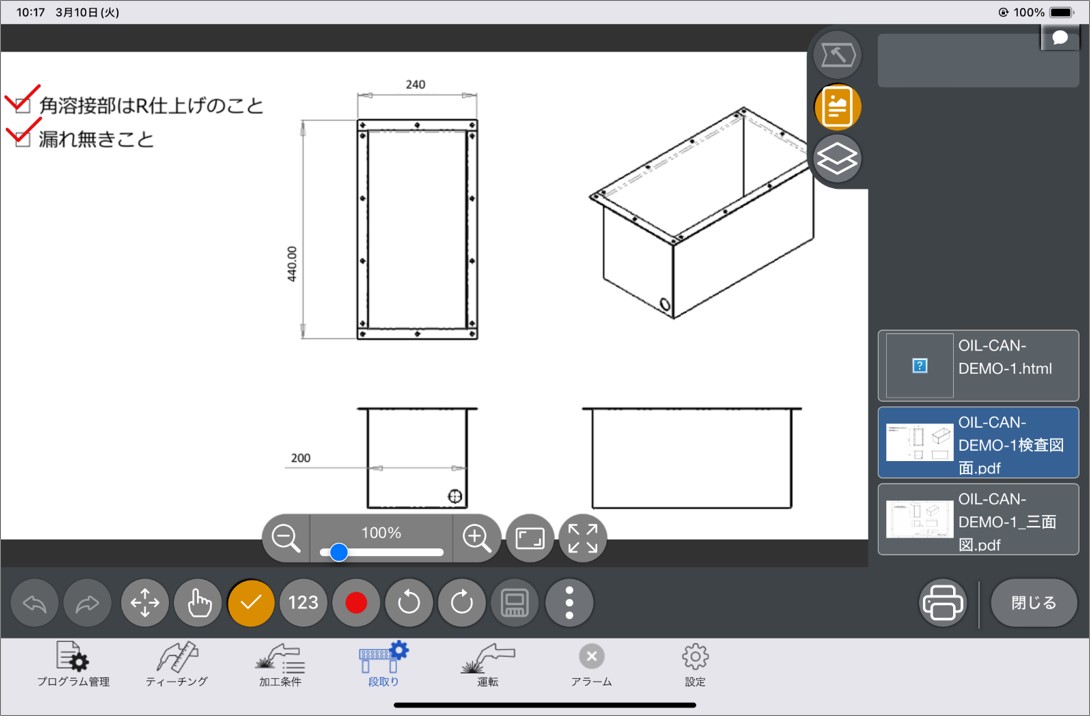Expand the drawing to fullscreen
Screen dimensions: 1090x716
pyautogui.click(x=583, y=538)
